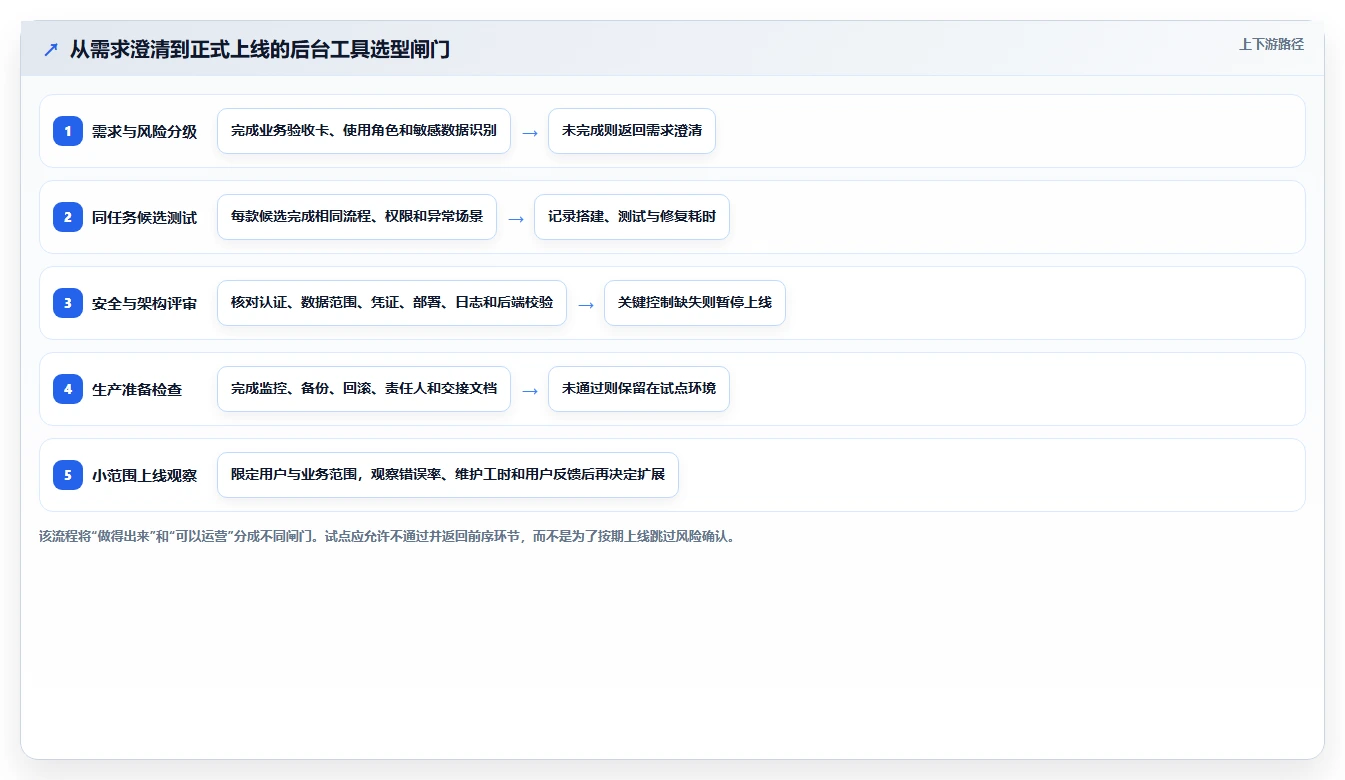Select the 同任务候选测试 step label

[x=145, y=217]
